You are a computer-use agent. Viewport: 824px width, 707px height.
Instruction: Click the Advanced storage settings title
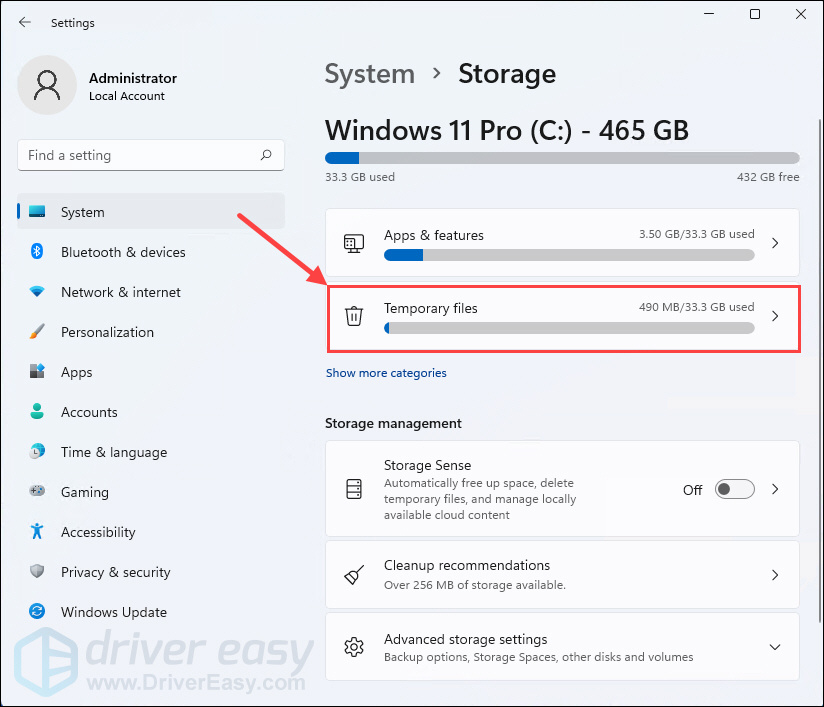point(465,639)
